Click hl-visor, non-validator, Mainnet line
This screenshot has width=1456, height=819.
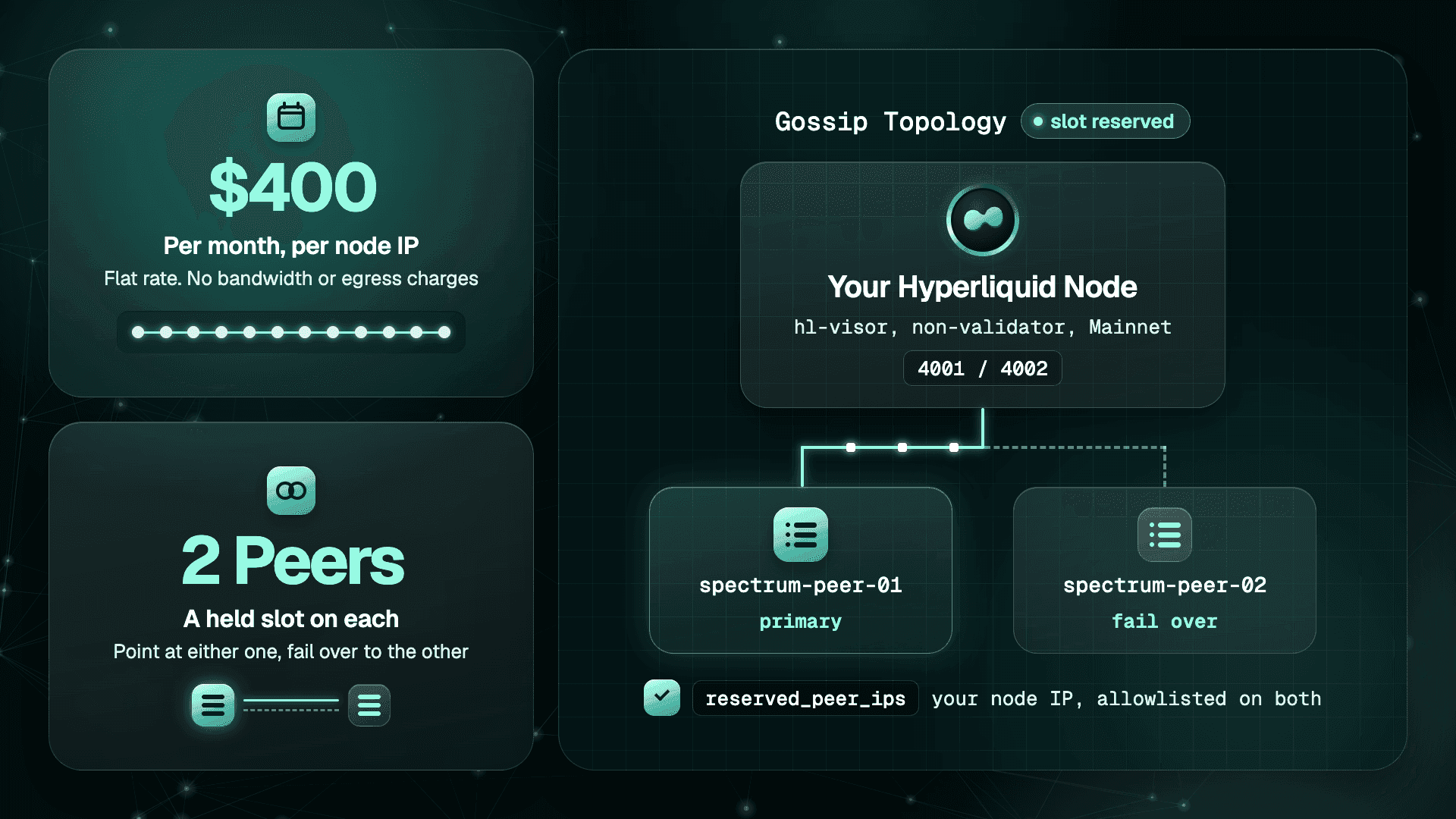[983, 327]
